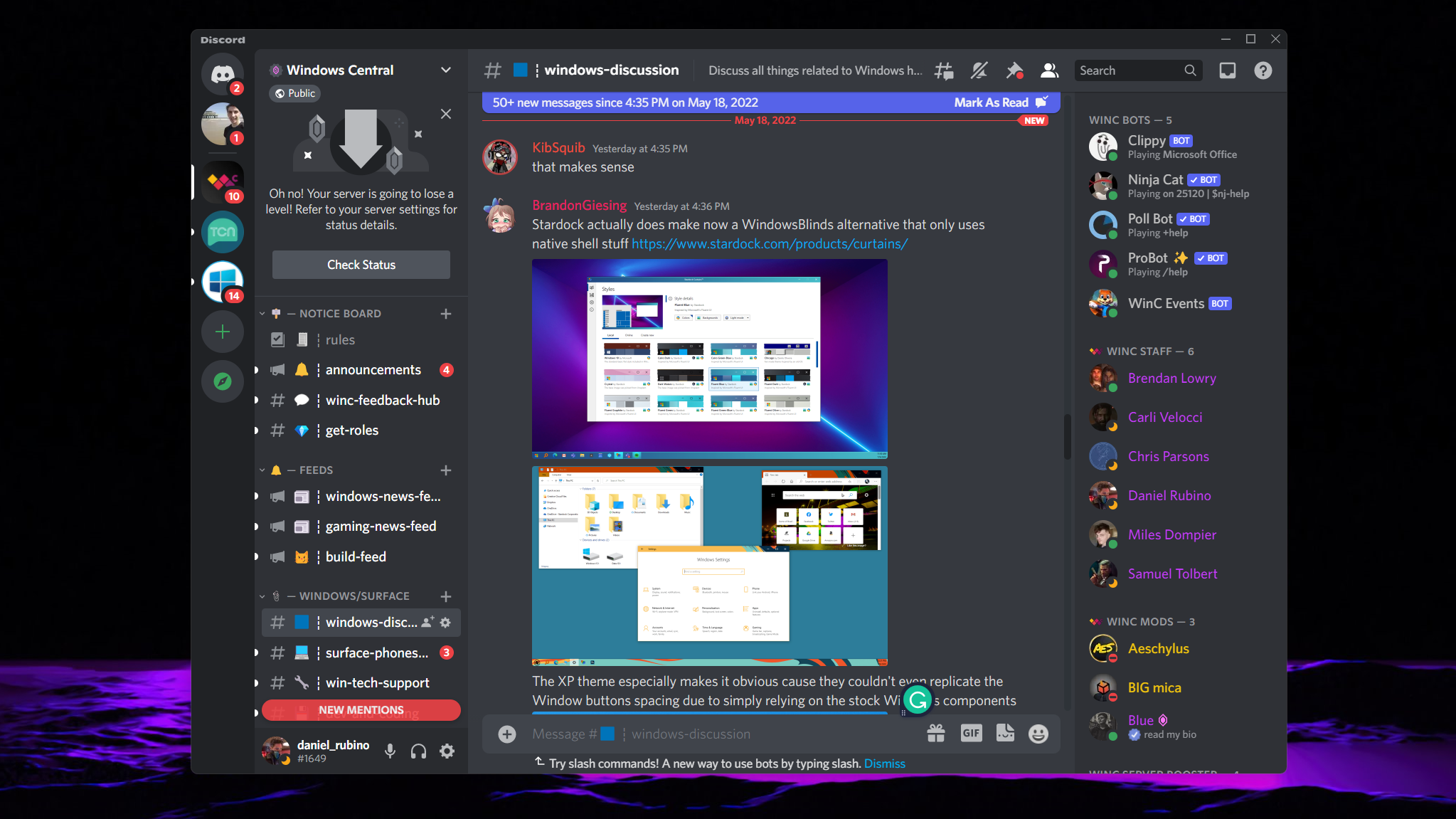This screenshot has height=819, width=1456.
Task: Expand the WINDOWS/SURFACE channel category
Action: coord(258,596)
